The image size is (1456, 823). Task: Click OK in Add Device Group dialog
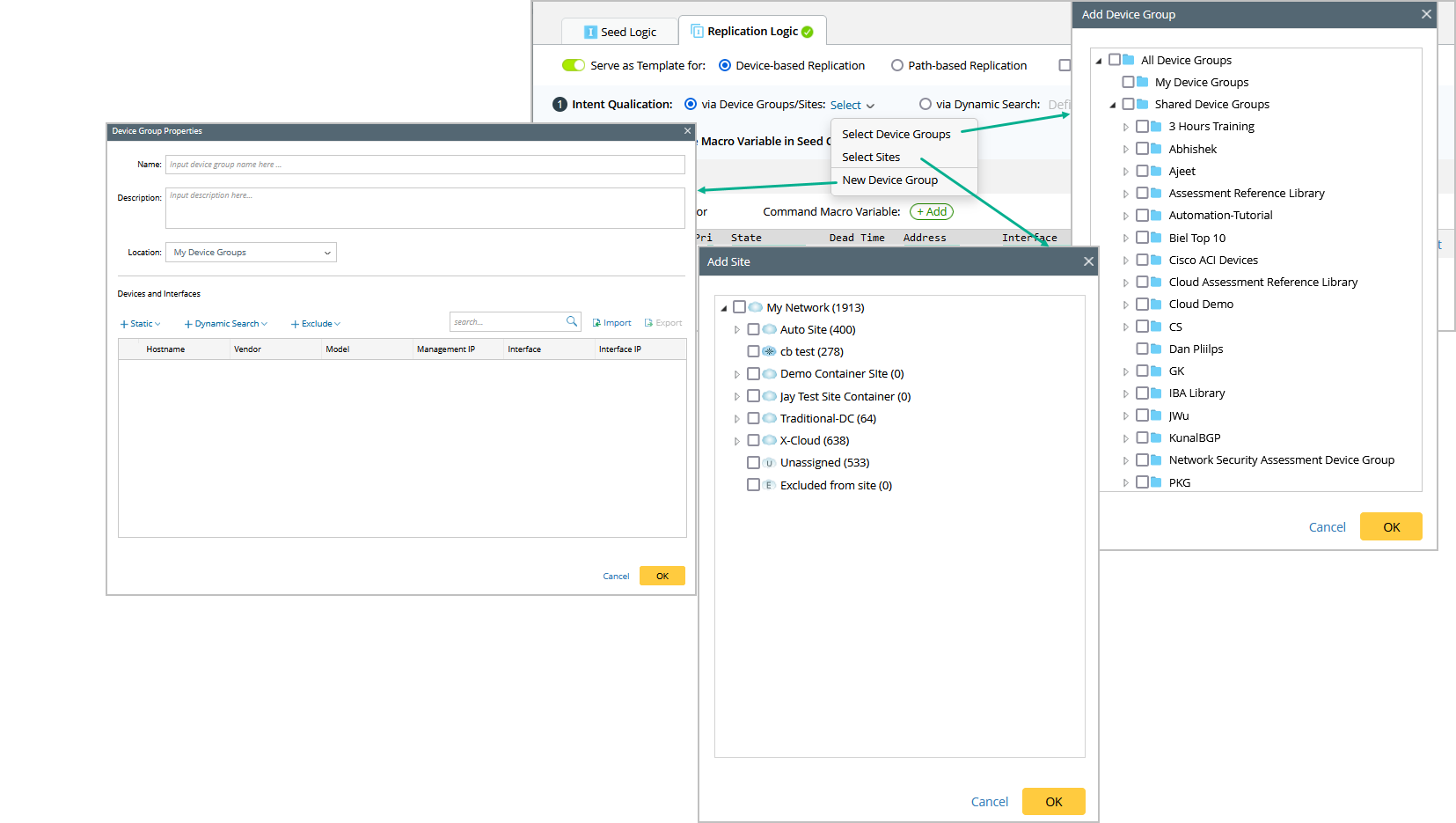(1391, 526)
